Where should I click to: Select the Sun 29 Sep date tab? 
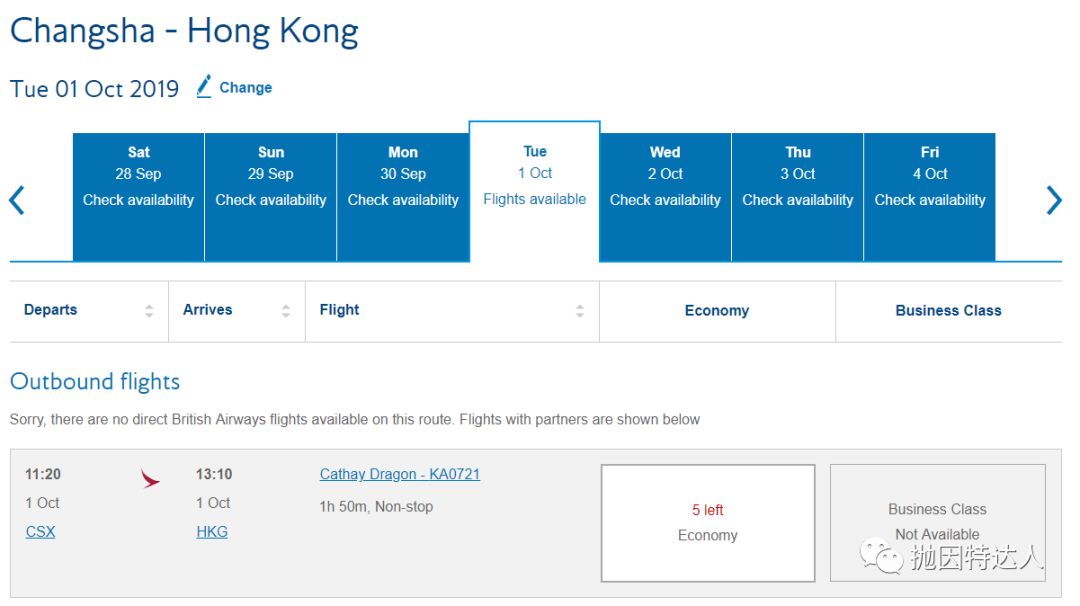271,196
